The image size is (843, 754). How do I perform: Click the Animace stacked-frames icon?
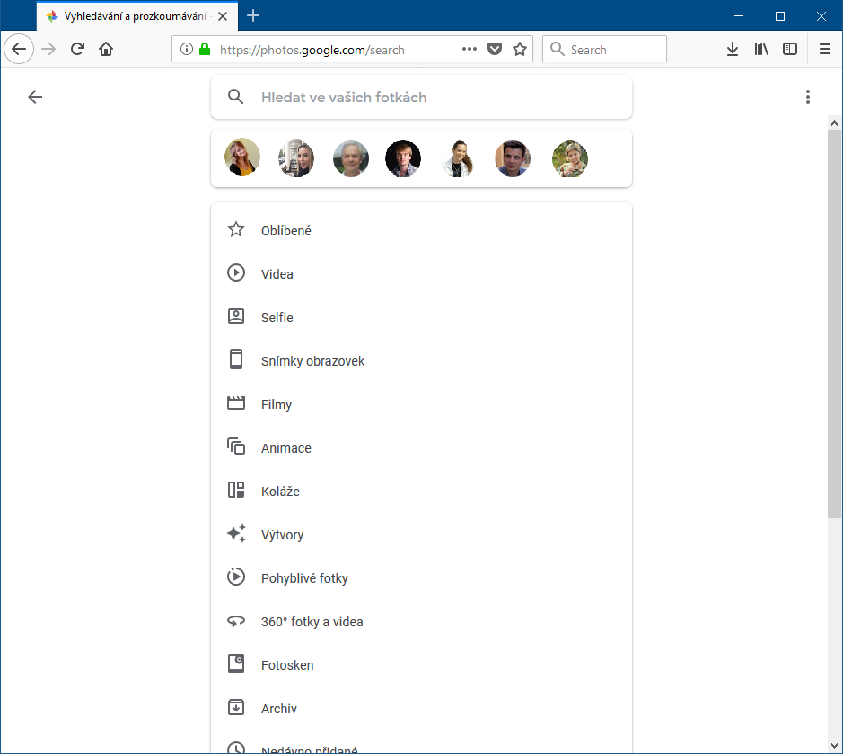click(235, 446)
